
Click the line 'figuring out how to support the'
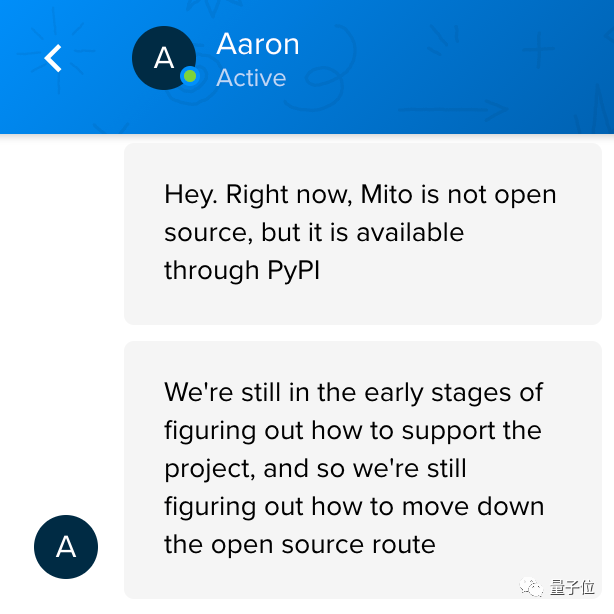click(x=353, y=431)
